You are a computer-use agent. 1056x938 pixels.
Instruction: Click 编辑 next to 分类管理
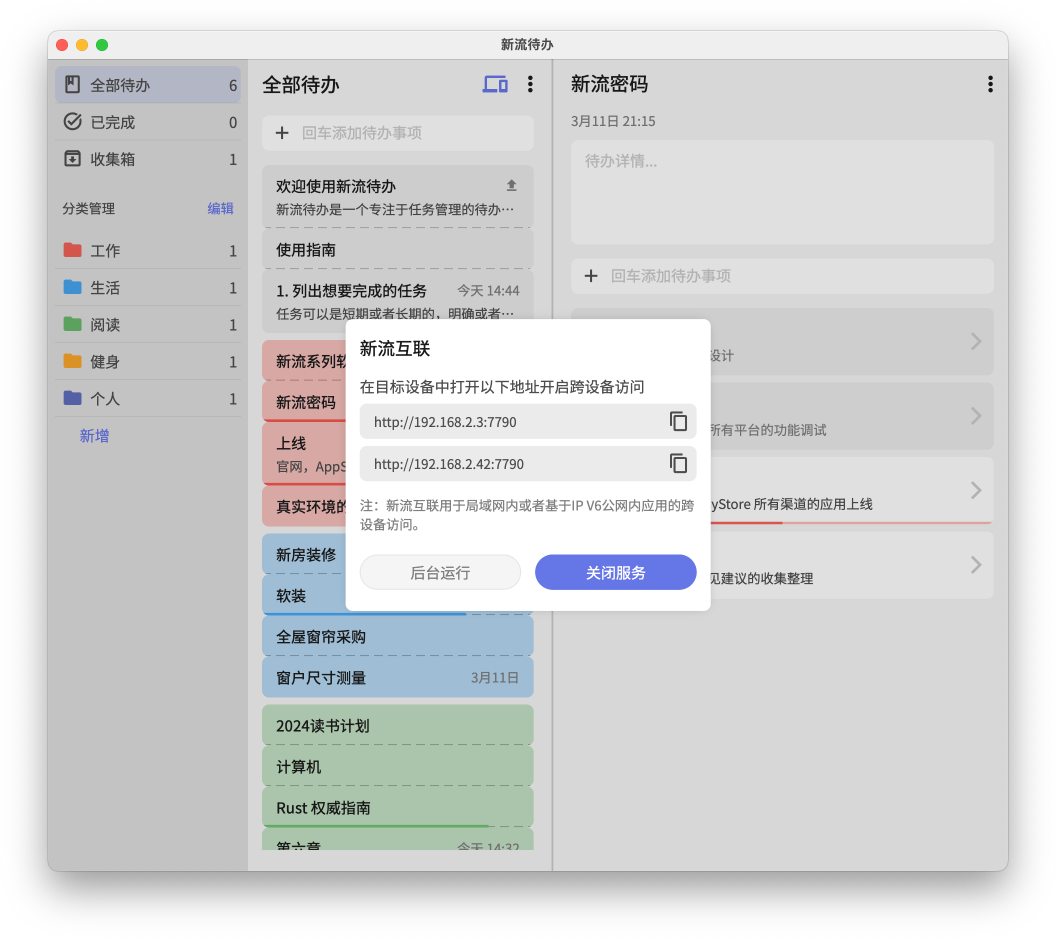(220, 208)
